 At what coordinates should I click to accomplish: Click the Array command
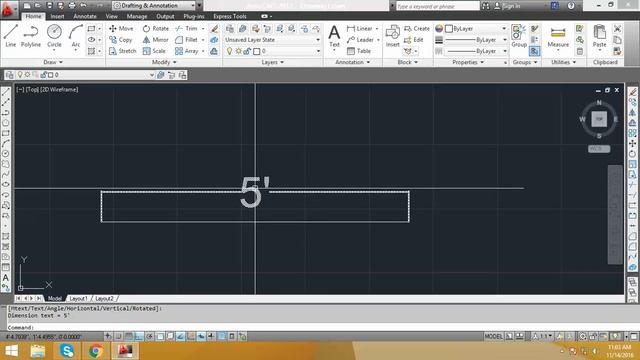click(187, 51)
